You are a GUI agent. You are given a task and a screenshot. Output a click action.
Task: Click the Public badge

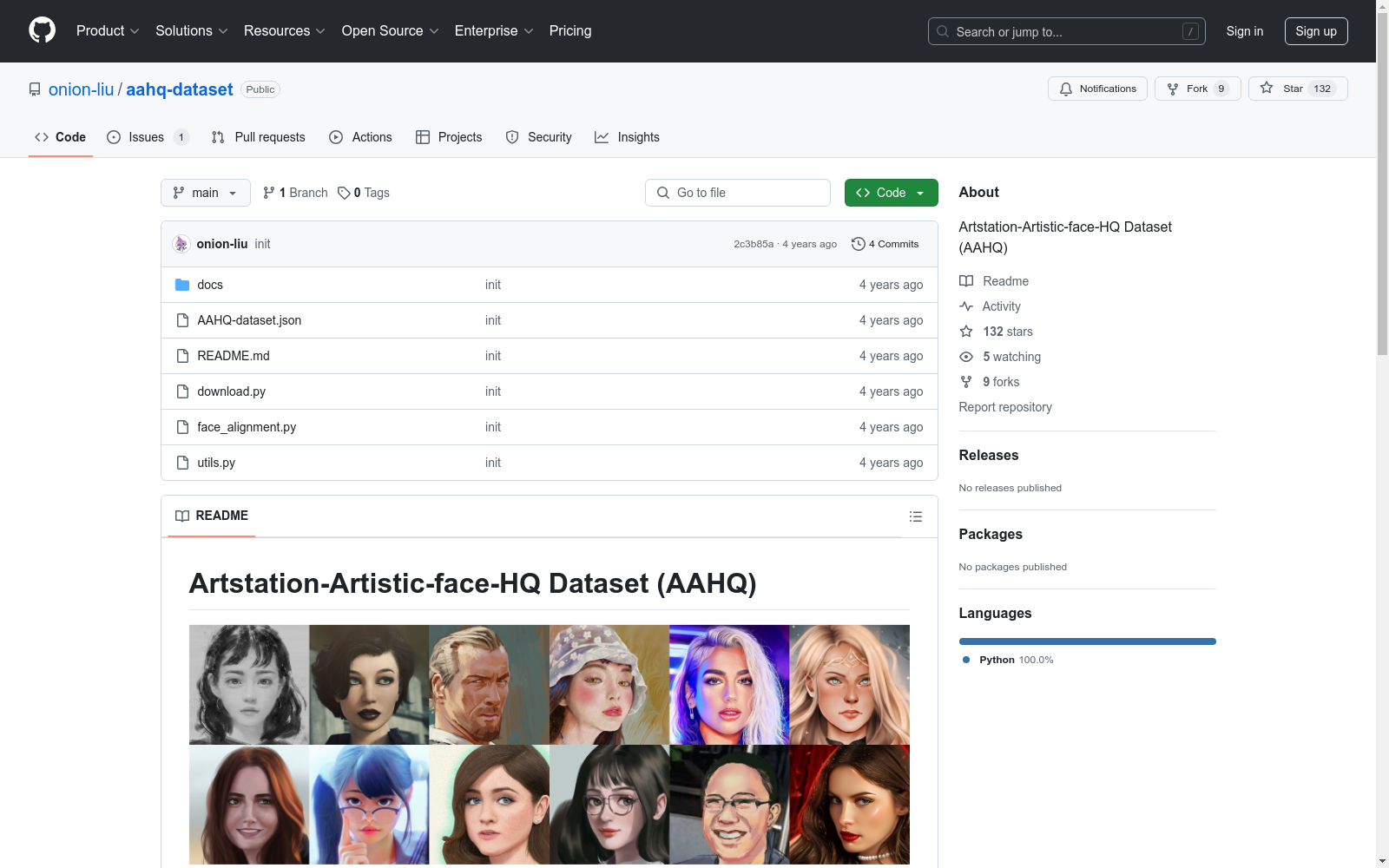click(x=260, y=89)
